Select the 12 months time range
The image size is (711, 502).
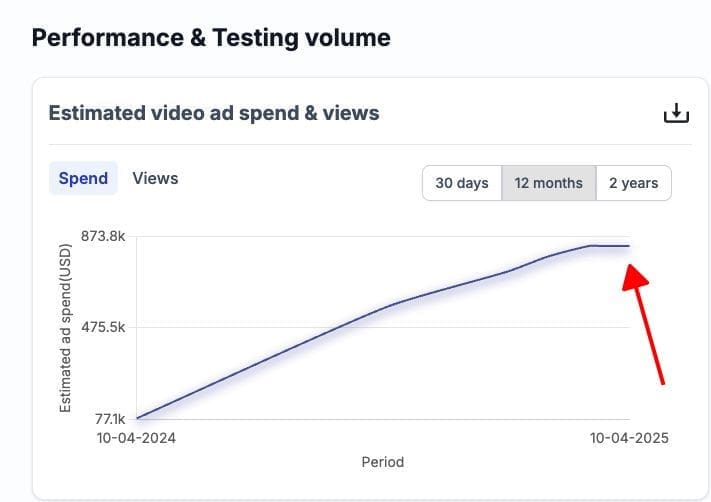click(x=549, y=183)
